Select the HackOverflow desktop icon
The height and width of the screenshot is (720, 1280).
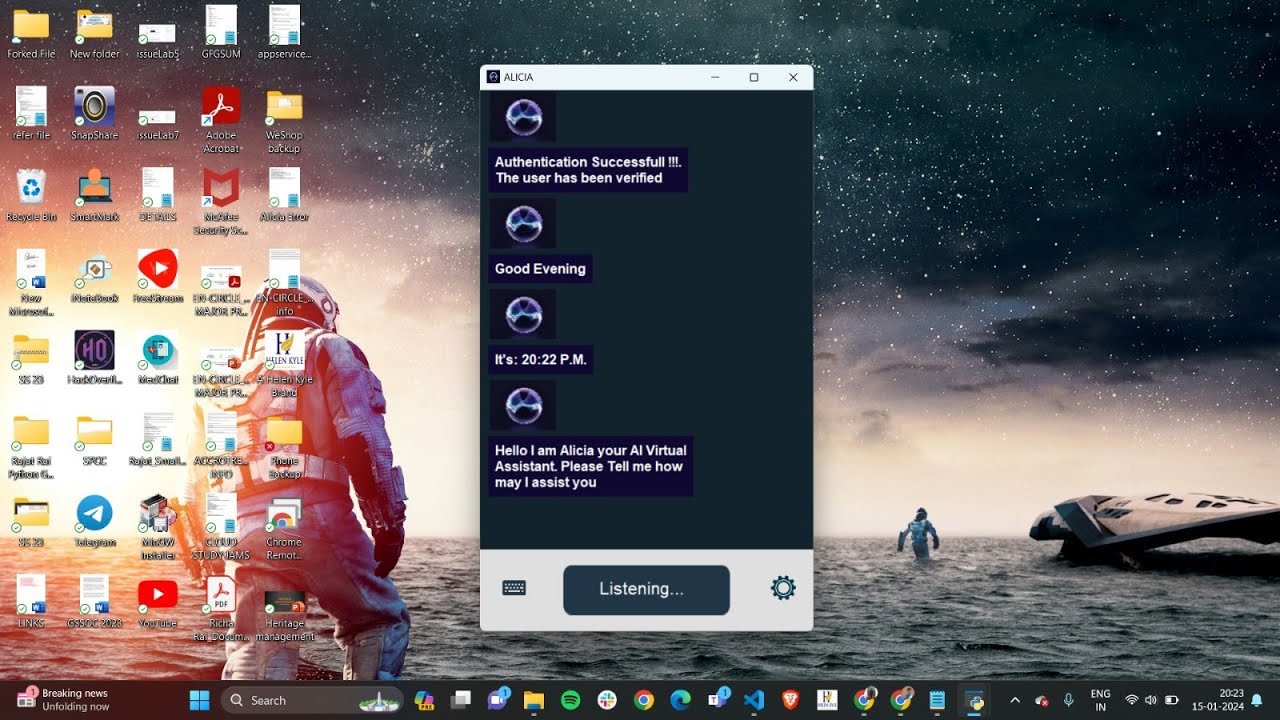click(94, 358)
